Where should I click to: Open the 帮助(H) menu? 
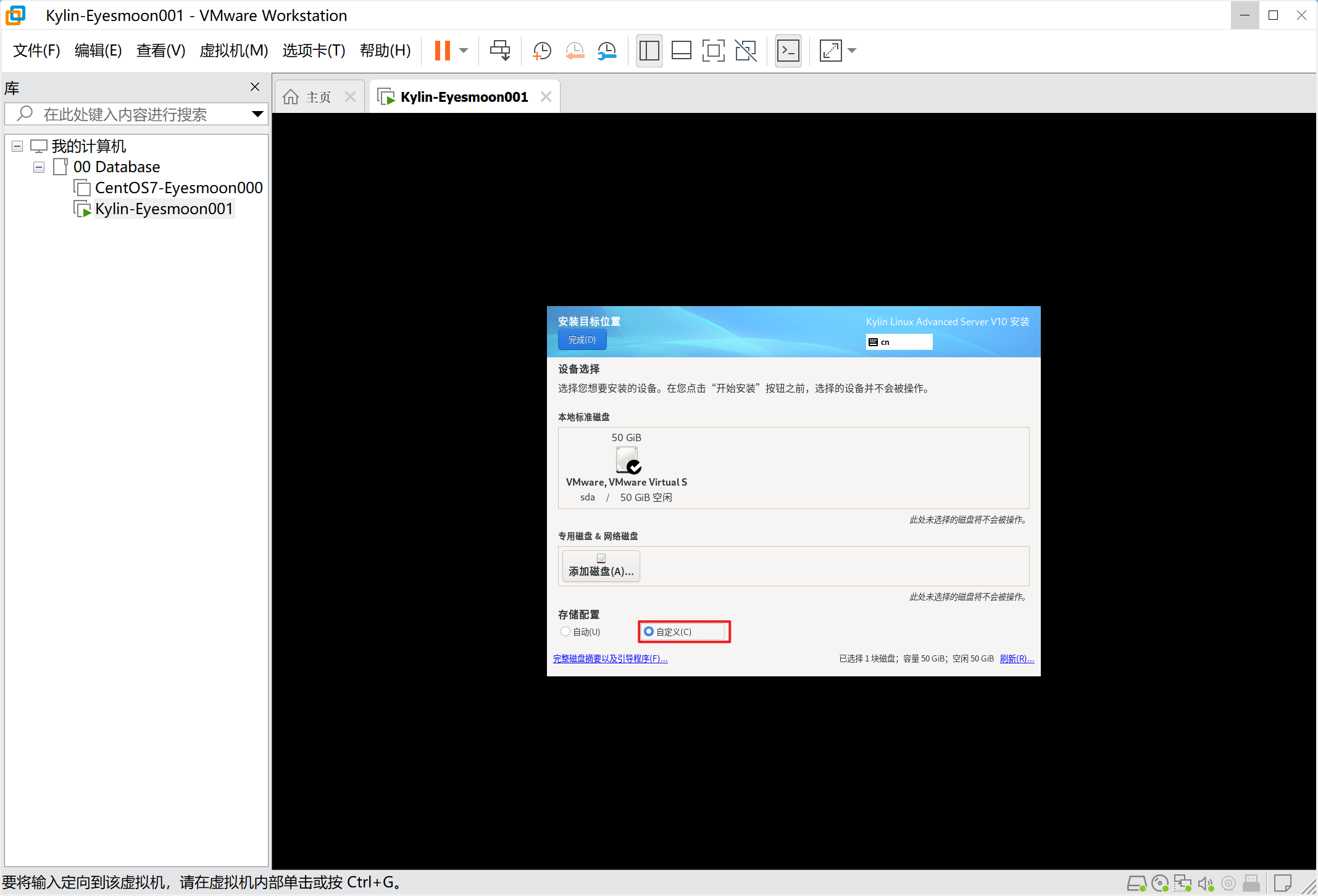pyautogui.click(x=385, y=51)
